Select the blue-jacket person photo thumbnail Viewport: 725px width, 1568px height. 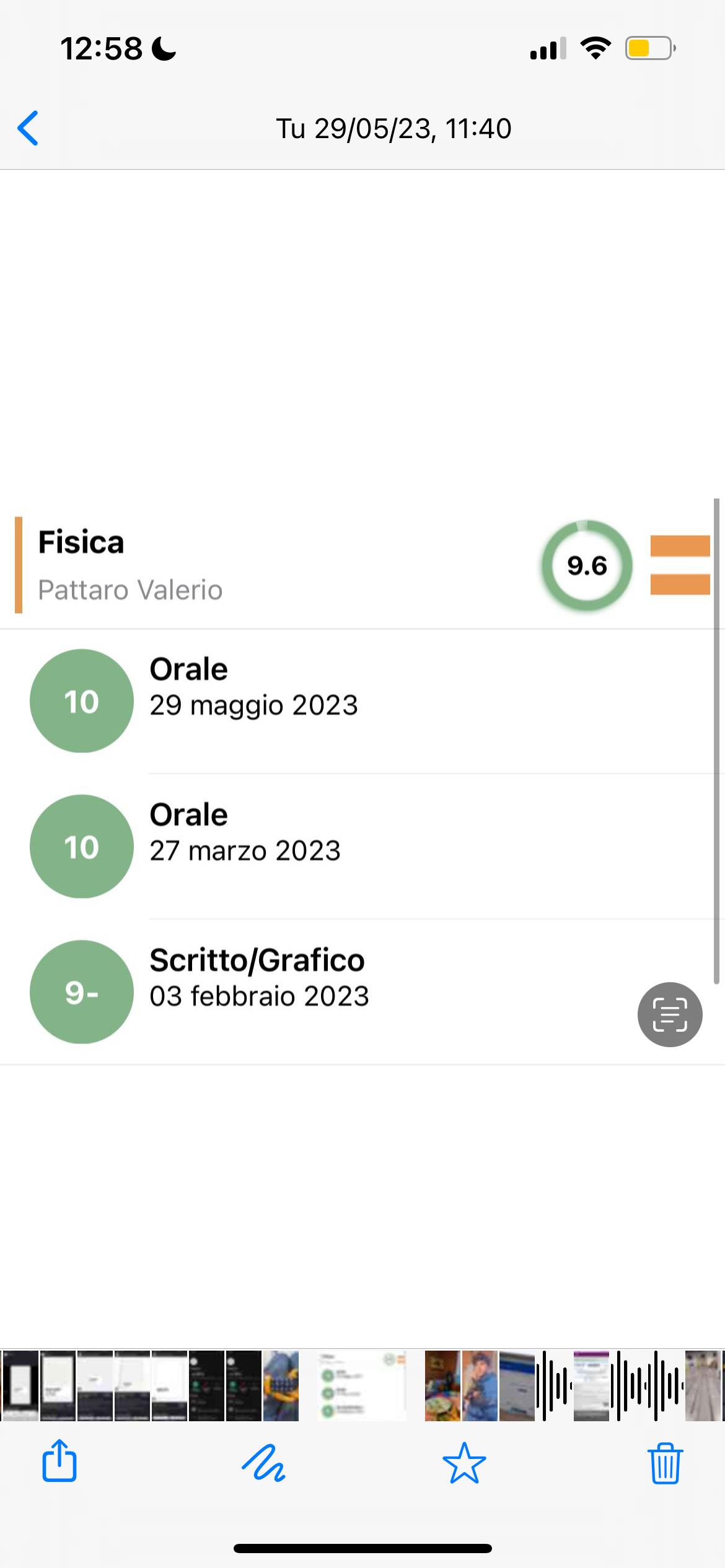coord(479,1386)
